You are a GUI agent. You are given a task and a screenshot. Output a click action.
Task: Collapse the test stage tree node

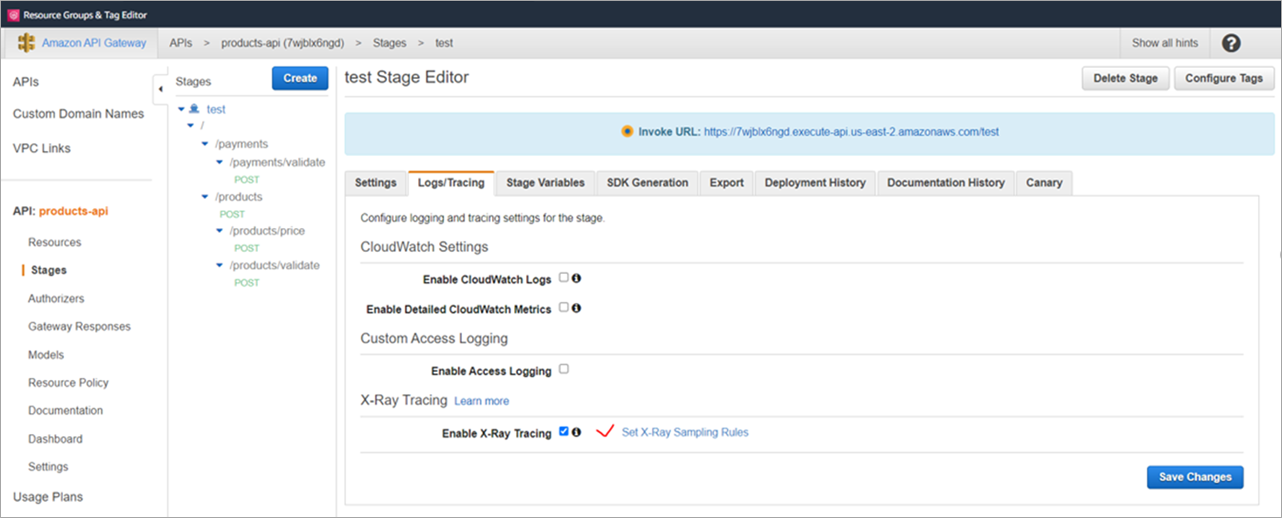(x=181, y=109)
